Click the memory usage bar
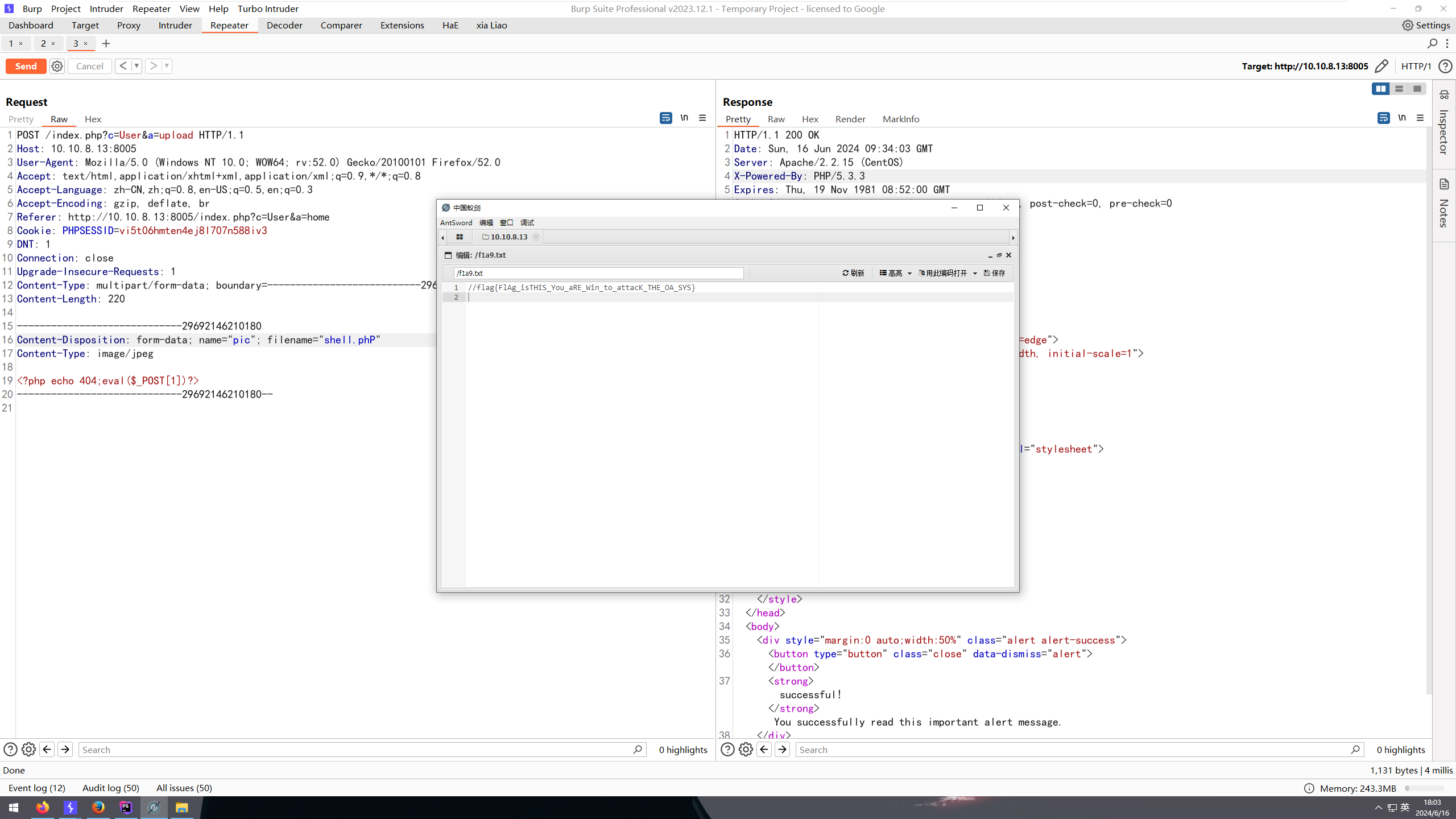This screenshot has height=819, width=1456. click(1425, 788)
